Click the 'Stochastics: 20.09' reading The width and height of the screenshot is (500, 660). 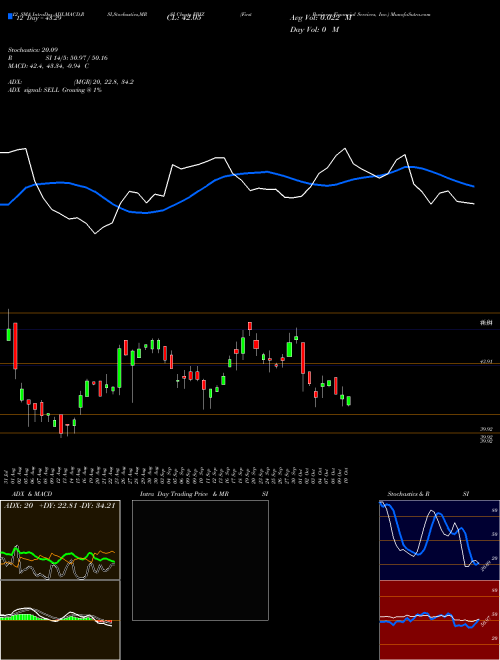(32, 50)
